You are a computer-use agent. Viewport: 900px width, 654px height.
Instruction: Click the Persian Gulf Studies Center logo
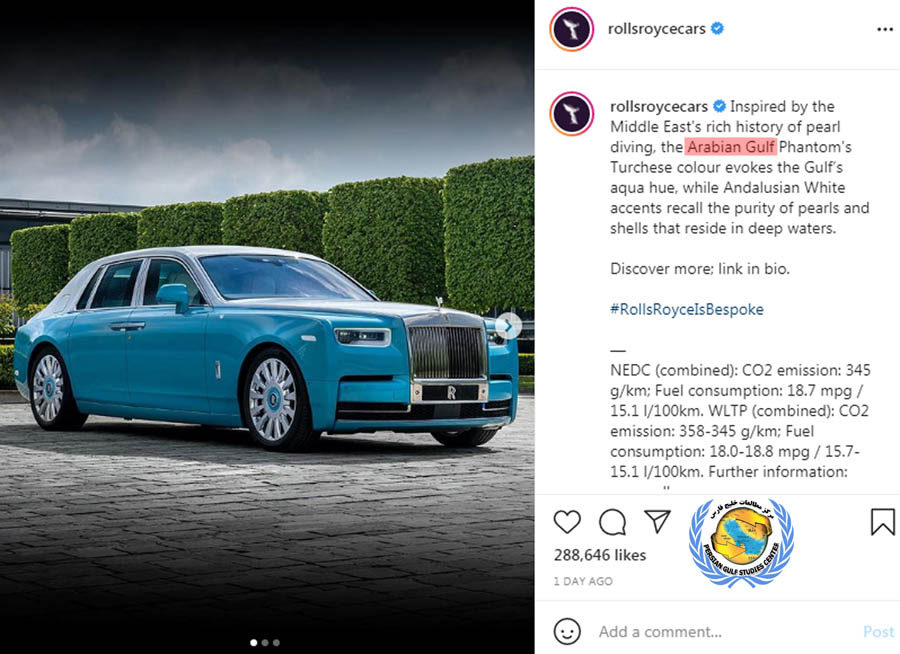(x=741, y=542)
